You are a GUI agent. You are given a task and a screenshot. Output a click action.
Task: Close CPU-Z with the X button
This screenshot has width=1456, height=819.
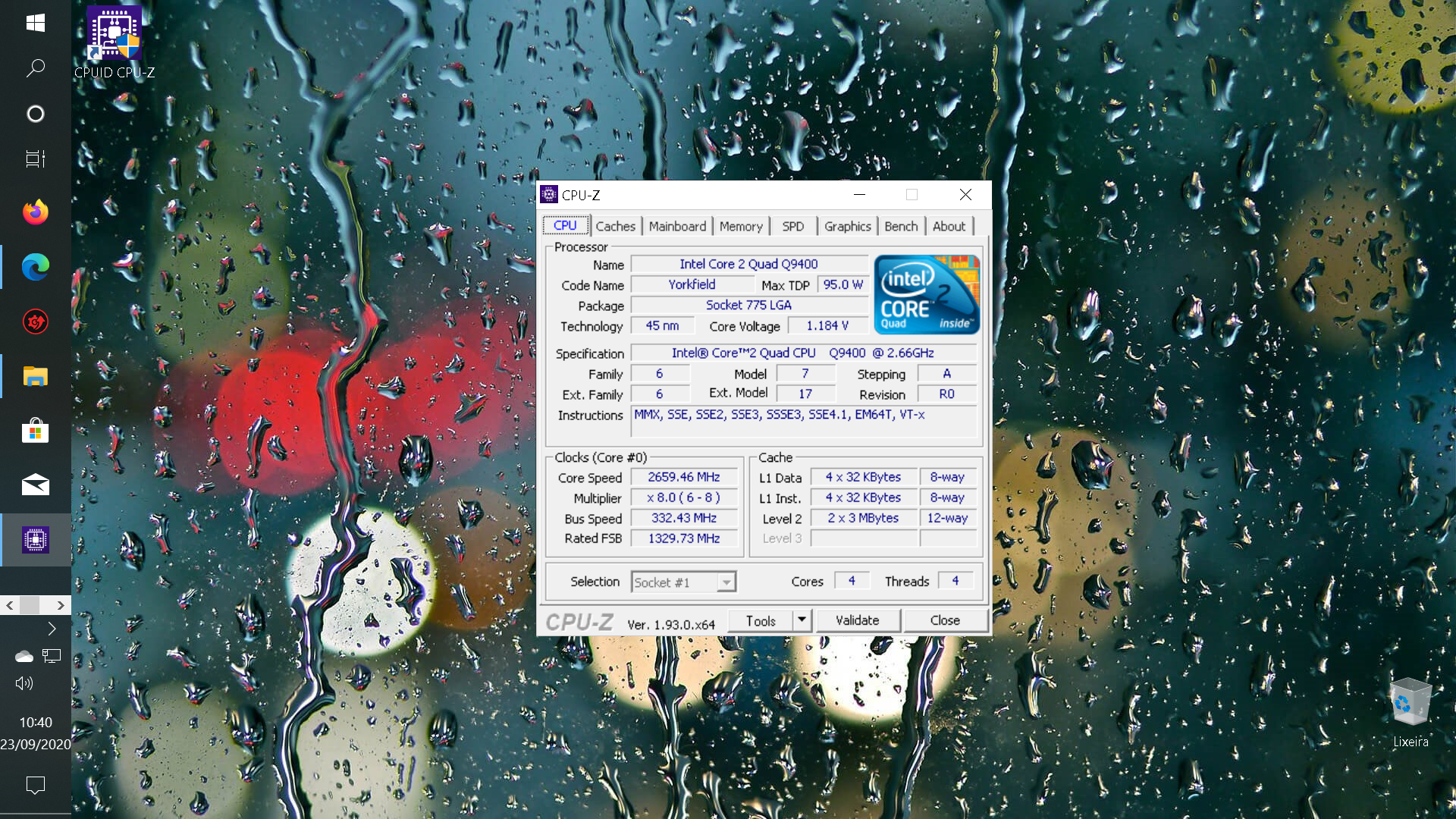pos(965,195)
